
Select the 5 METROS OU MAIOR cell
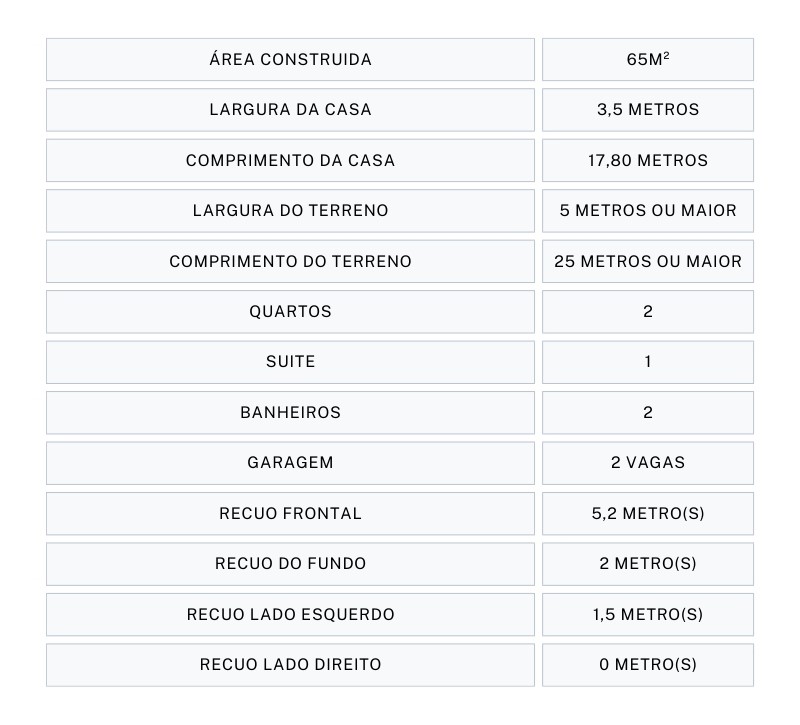click(647, 211)
